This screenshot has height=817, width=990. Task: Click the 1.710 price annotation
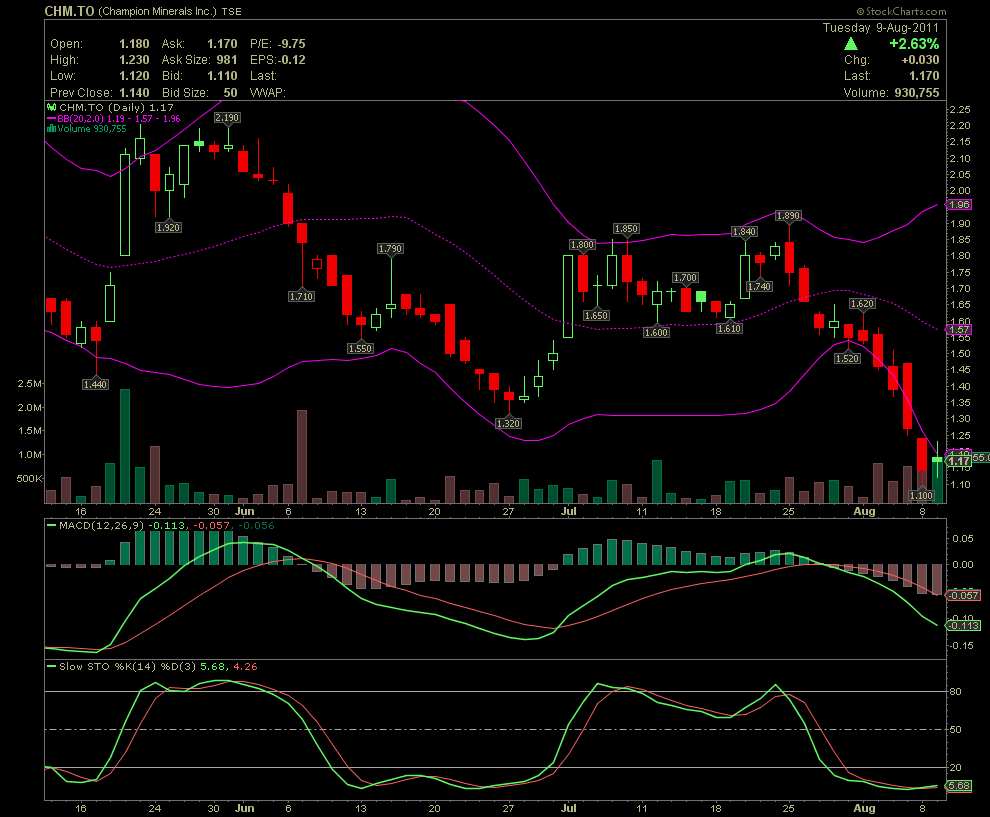(301, 296)
